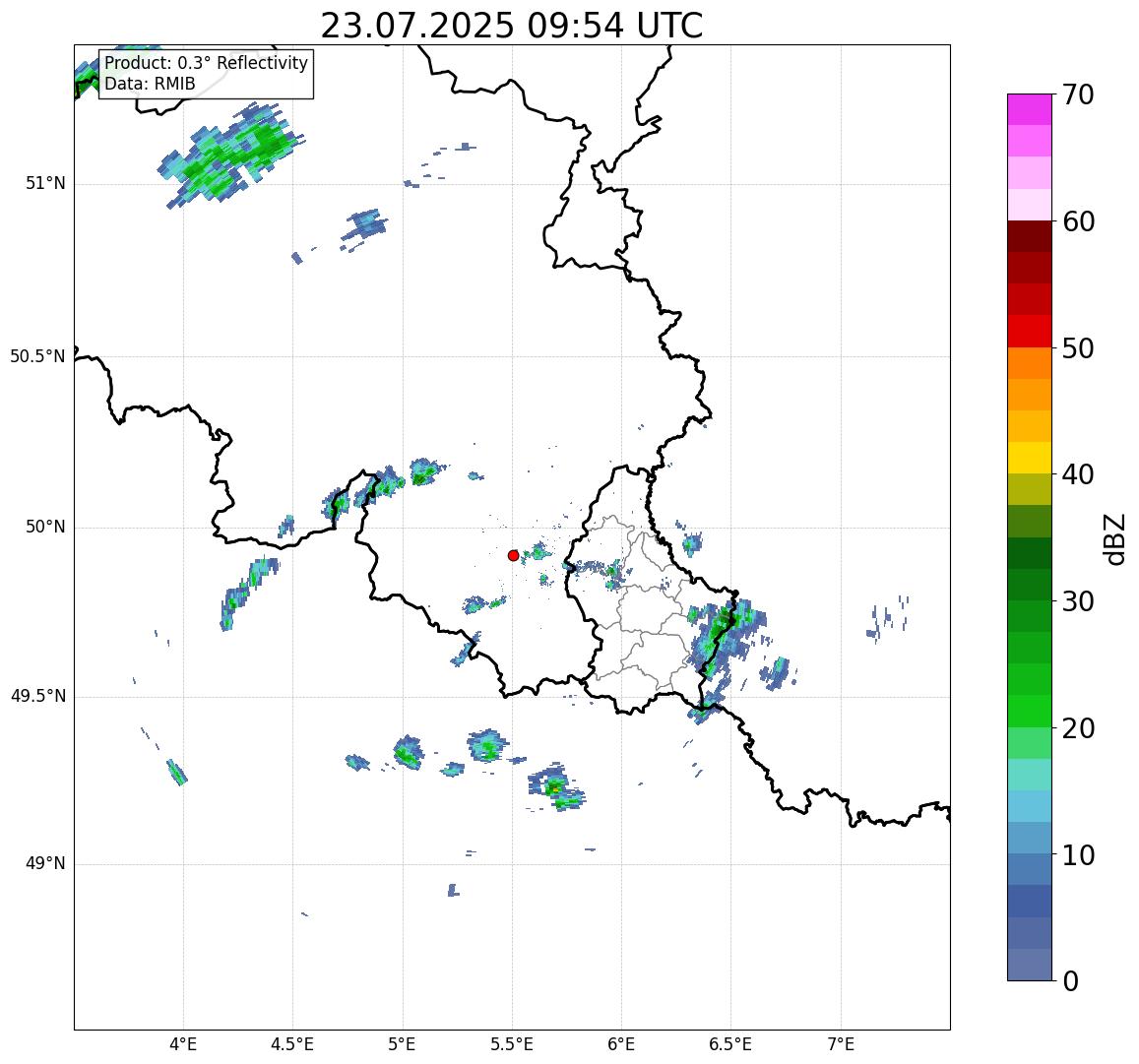The width and height of the screenshot is (1139, 1064).
Task: Click the '4.5°E' longitude label
Action: point(292,1044)
